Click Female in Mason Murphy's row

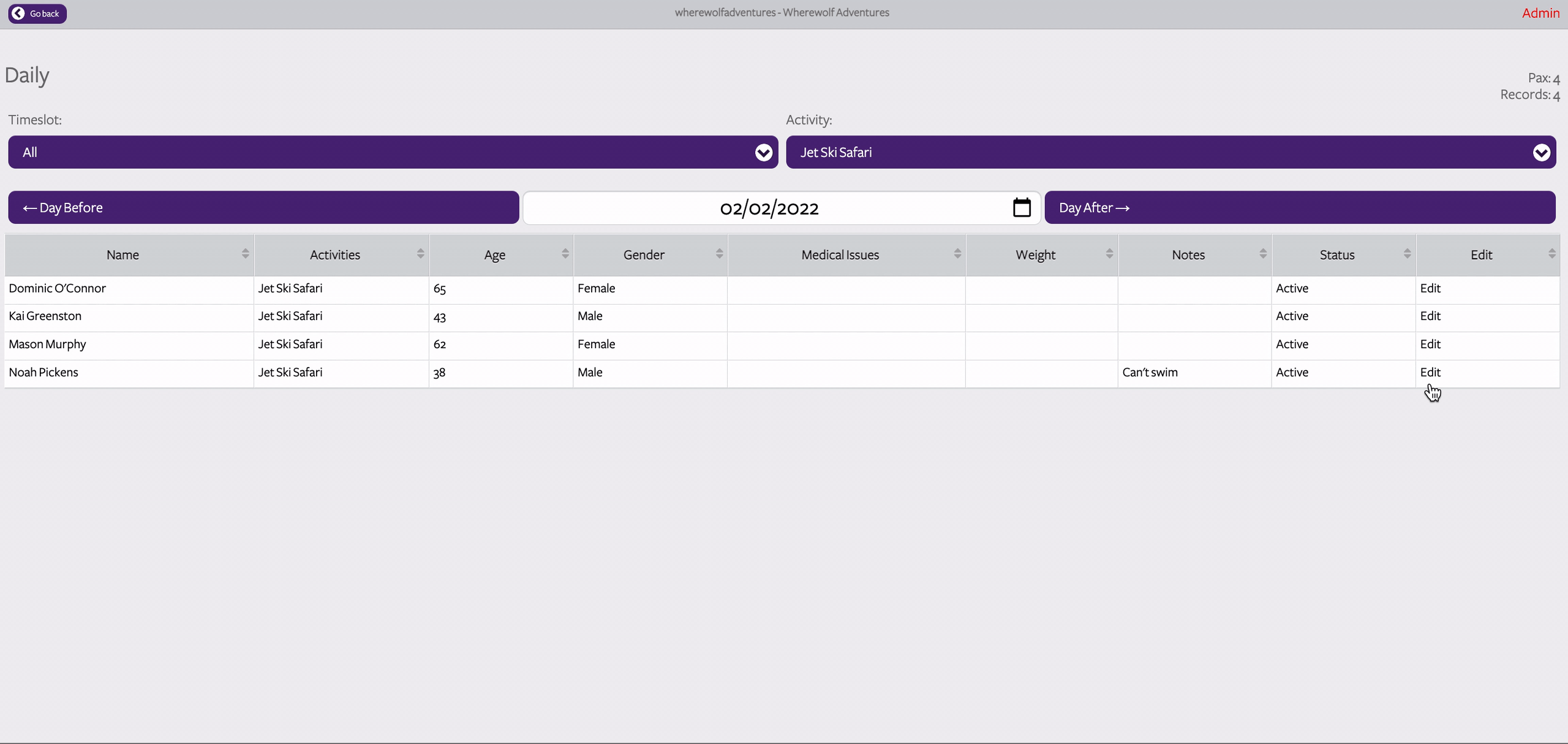pos(596,344)
